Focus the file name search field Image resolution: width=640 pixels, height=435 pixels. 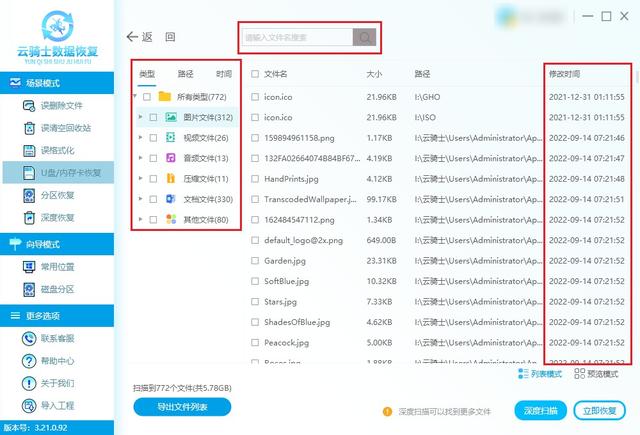pos(298,37)
